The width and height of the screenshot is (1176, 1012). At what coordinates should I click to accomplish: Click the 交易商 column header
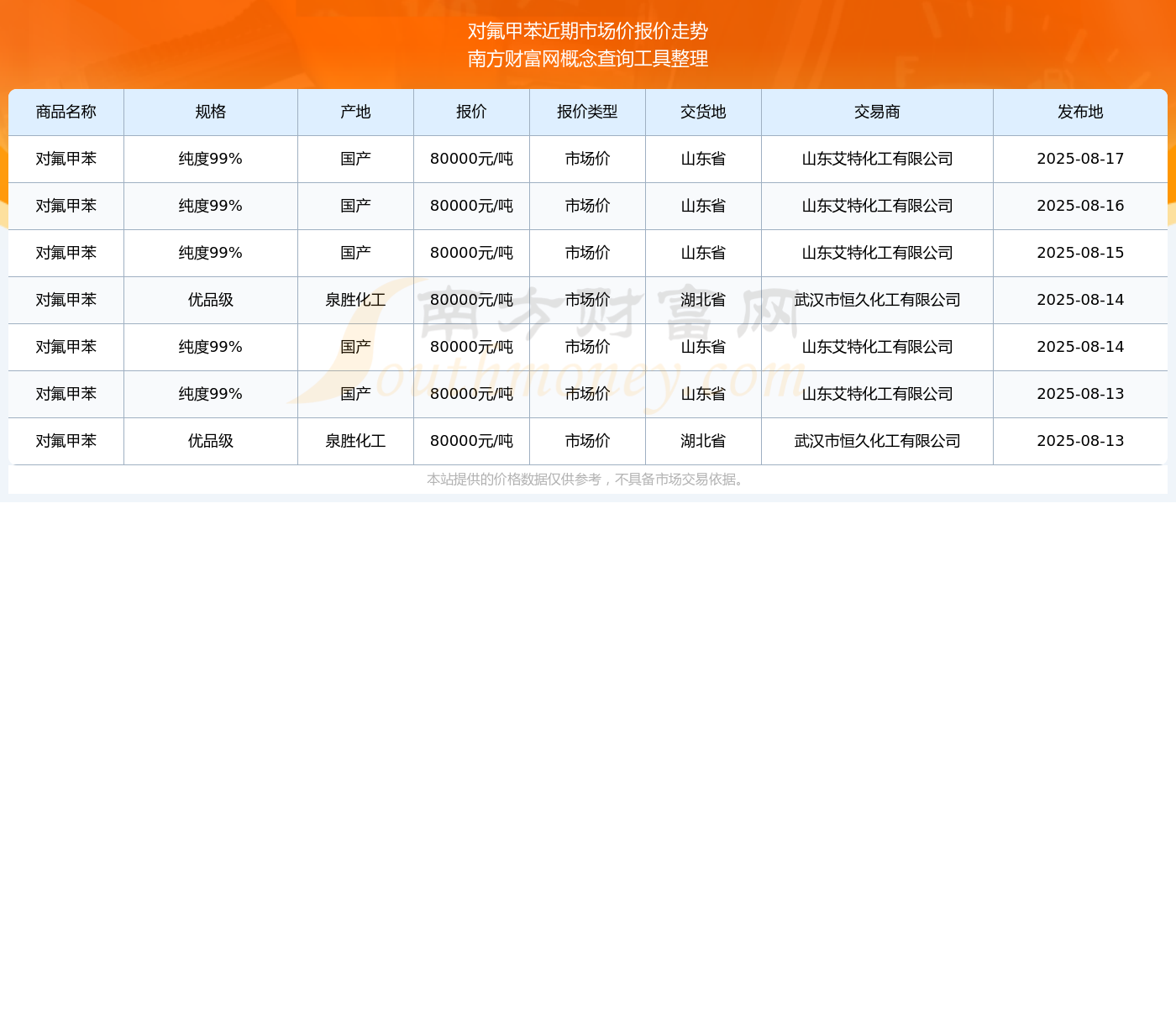coord(877,112)
